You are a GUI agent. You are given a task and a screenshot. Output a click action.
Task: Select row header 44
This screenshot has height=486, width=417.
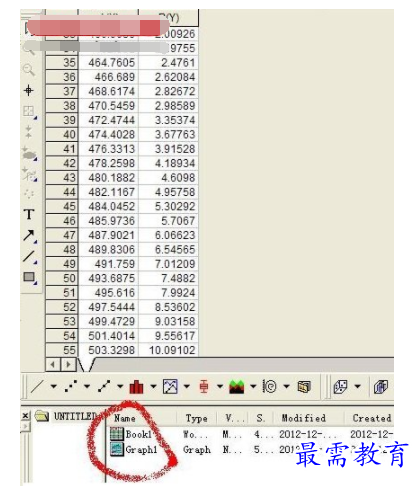coord(62,192)
